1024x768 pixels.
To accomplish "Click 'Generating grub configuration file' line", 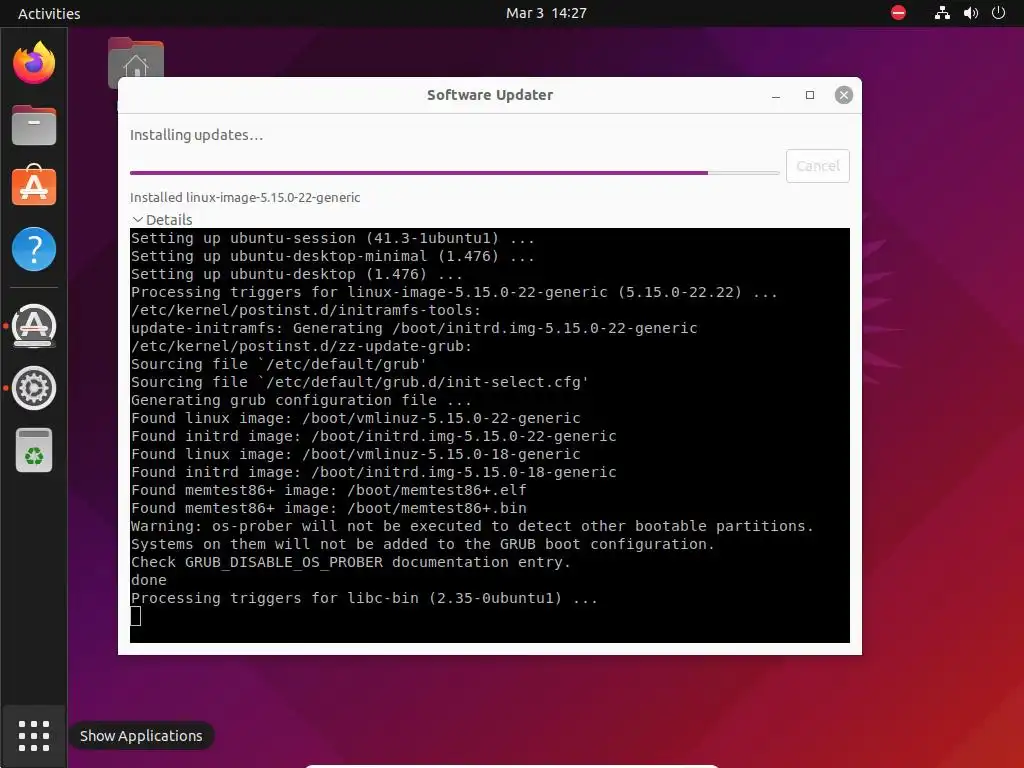I will pyautogui.click(x=301, y=400).
